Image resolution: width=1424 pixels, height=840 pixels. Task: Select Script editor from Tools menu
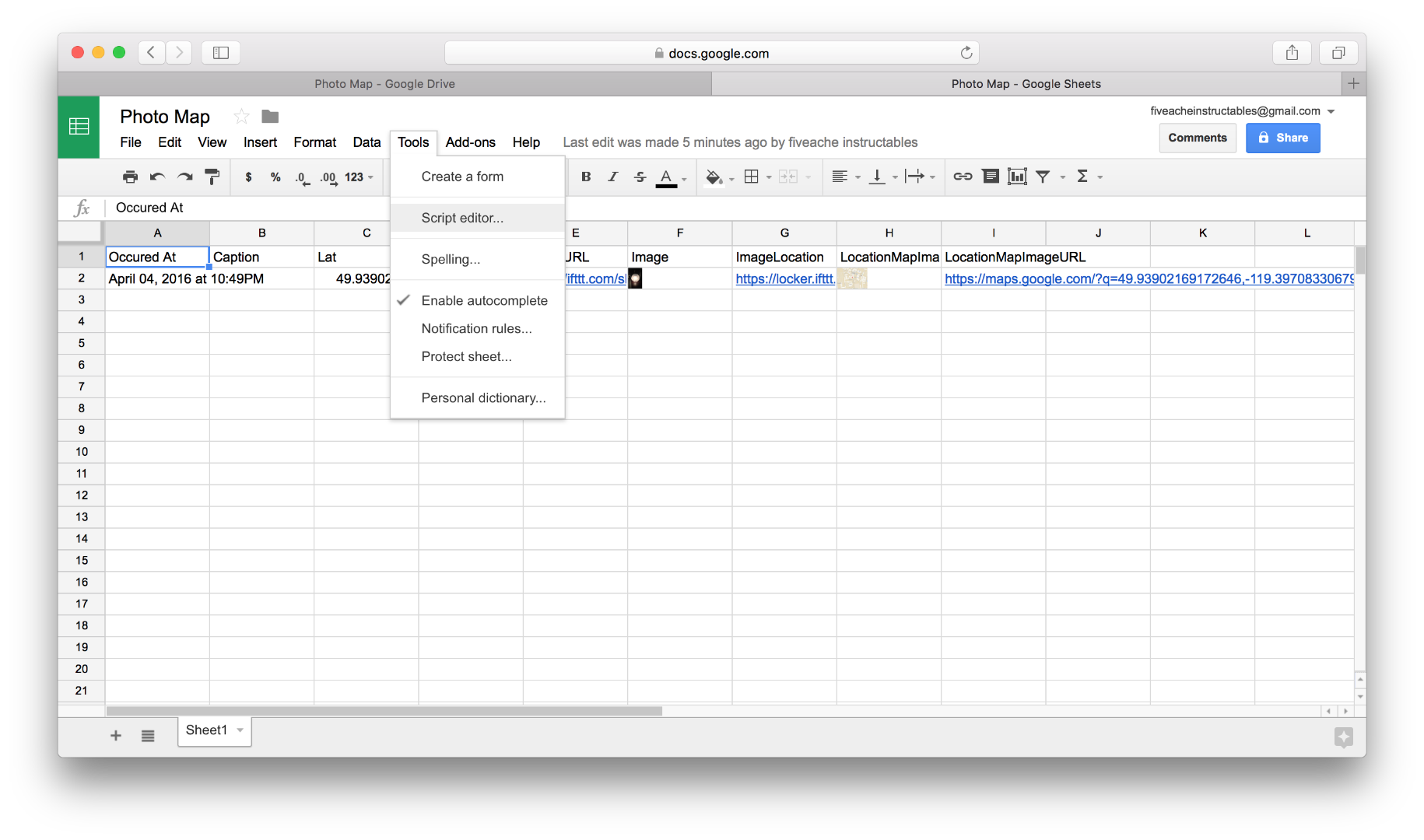pos(461,218)
